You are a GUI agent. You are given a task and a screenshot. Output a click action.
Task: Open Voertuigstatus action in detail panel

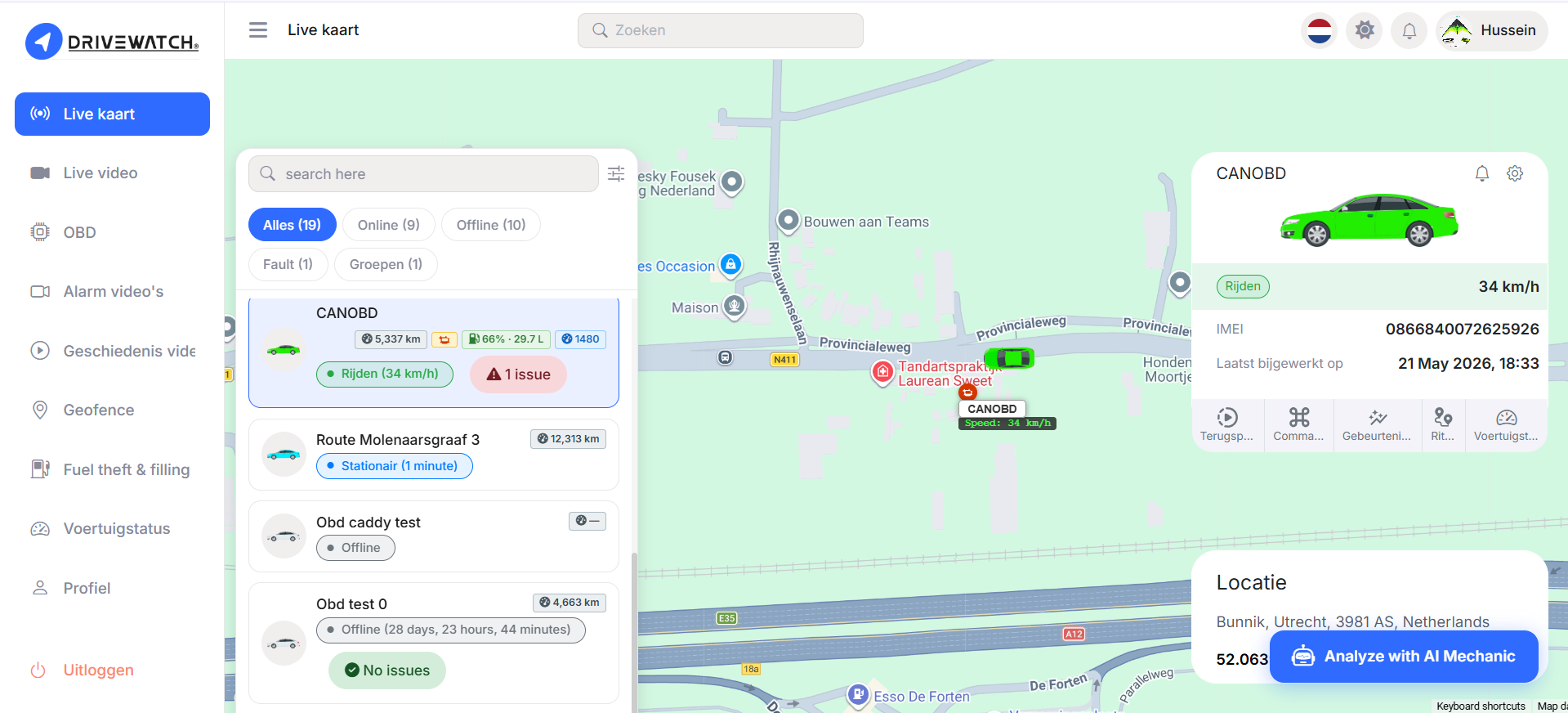point(1506,424)
